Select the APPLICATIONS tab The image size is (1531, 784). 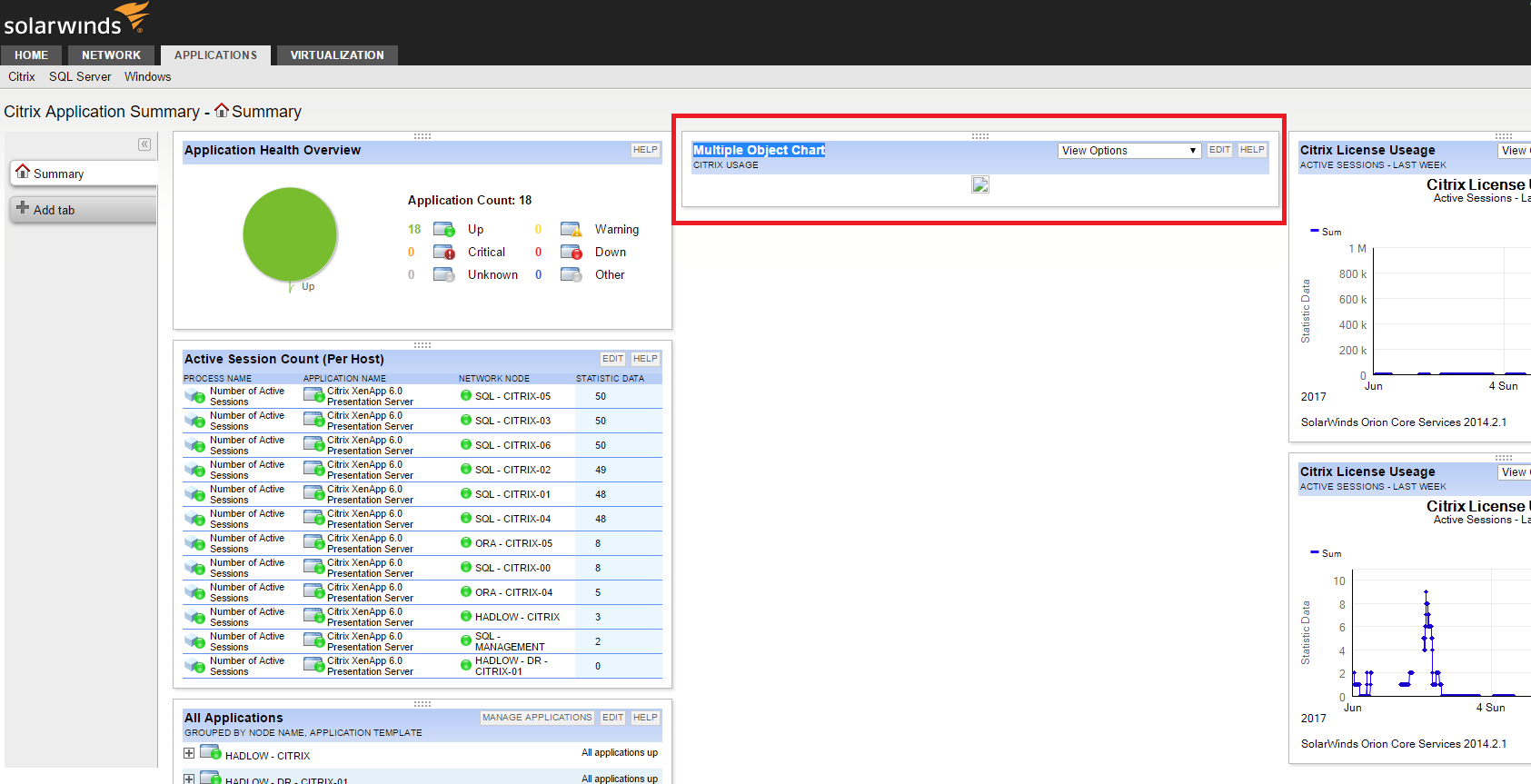coord(215,55)
